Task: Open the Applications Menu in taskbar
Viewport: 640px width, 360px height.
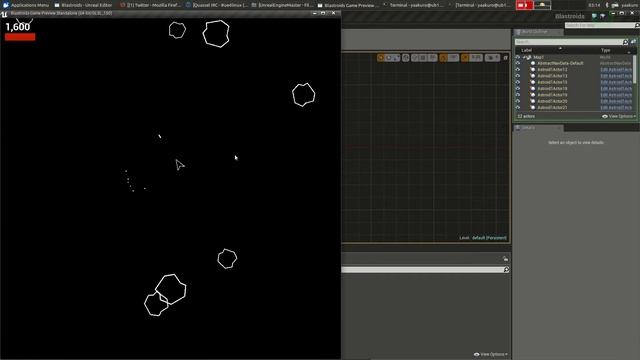Action: coord(25,5)
